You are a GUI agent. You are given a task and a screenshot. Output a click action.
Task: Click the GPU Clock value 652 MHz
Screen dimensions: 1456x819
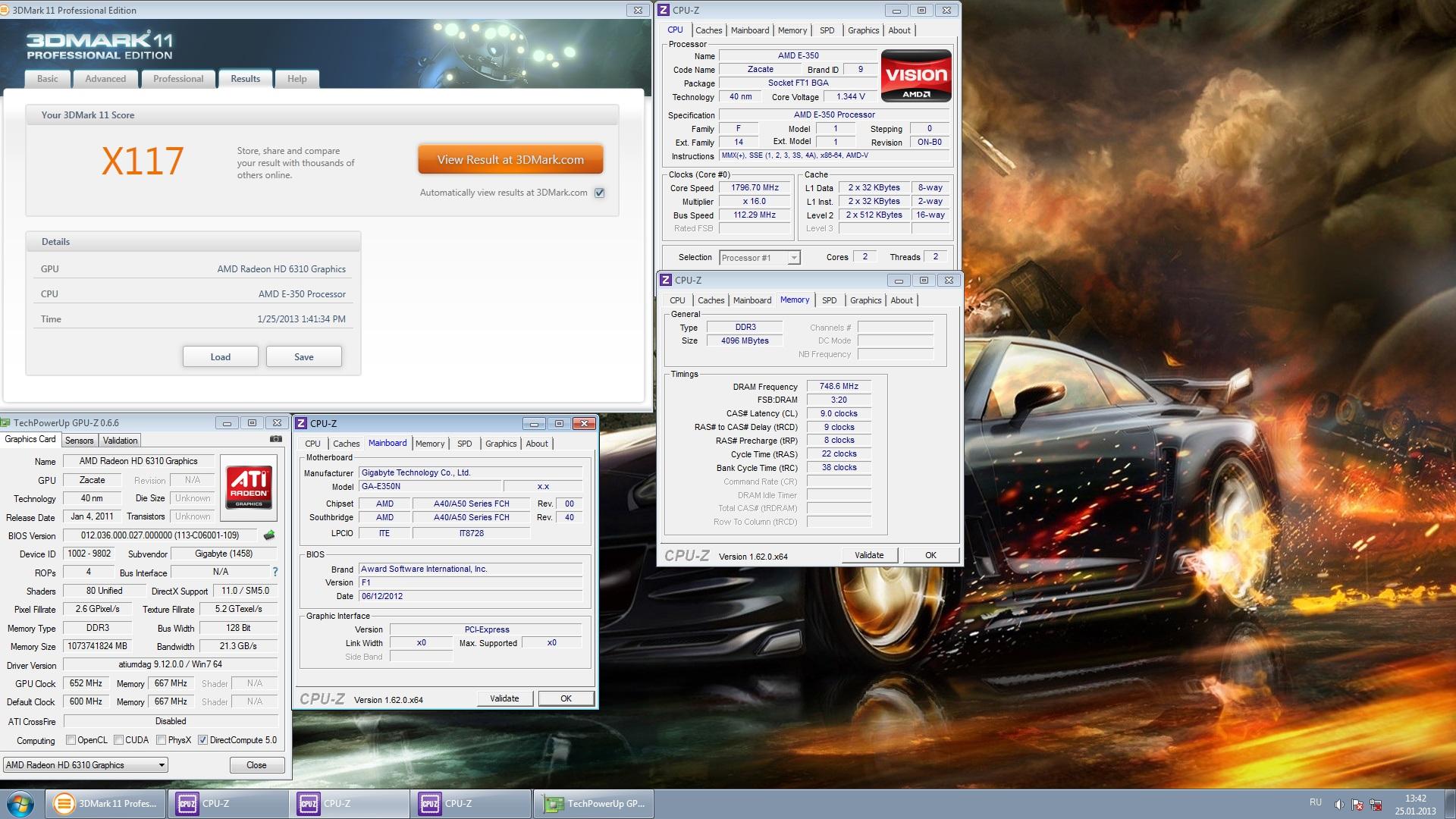click(x=86, y=683)
